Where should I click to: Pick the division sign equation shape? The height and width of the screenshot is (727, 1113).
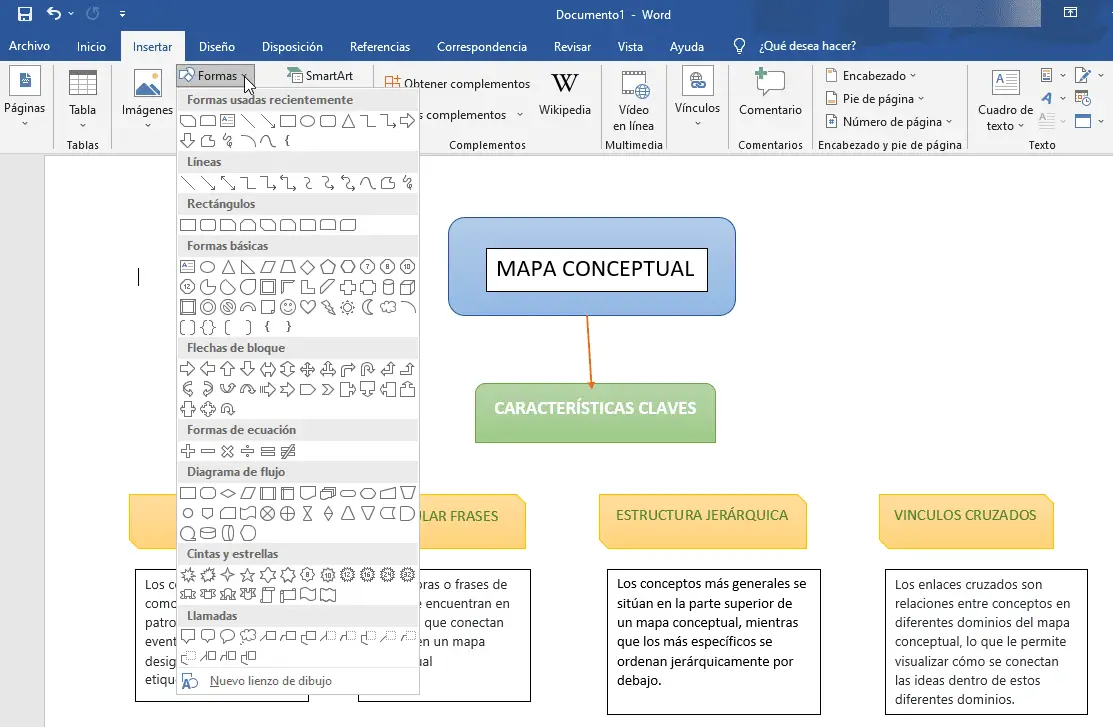tap(248, 451)
